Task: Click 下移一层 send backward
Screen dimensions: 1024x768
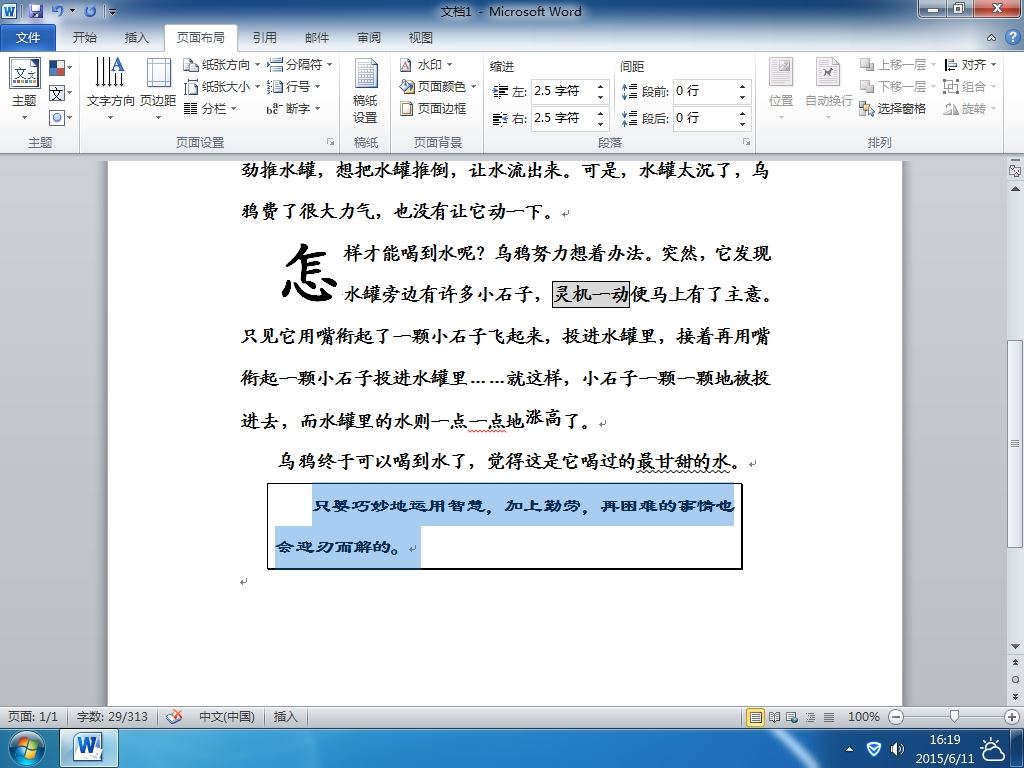Action: click(x=897, y=86)
